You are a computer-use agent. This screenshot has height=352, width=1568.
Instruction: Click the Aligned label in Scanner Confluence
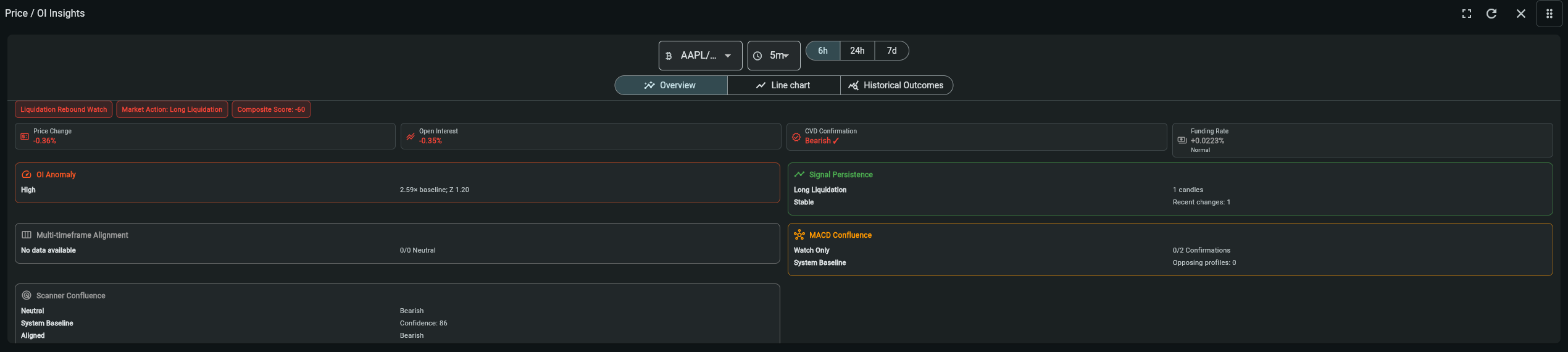click(33, 336)
